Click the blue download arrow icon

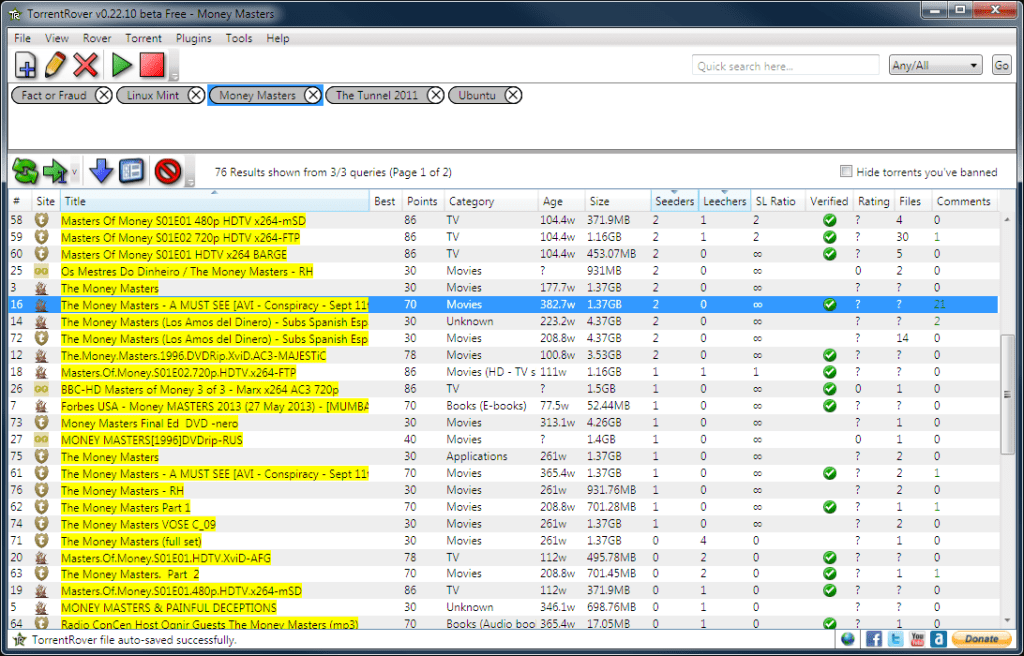coord(101,171)
